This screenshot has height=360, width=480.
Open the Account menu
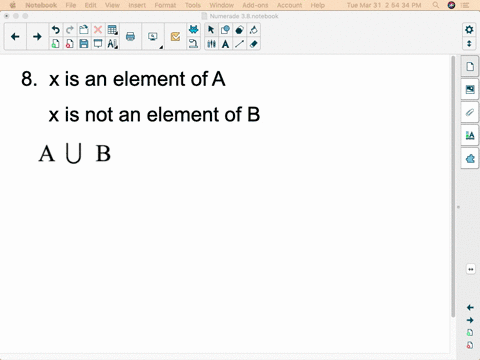tap(289, 5)
